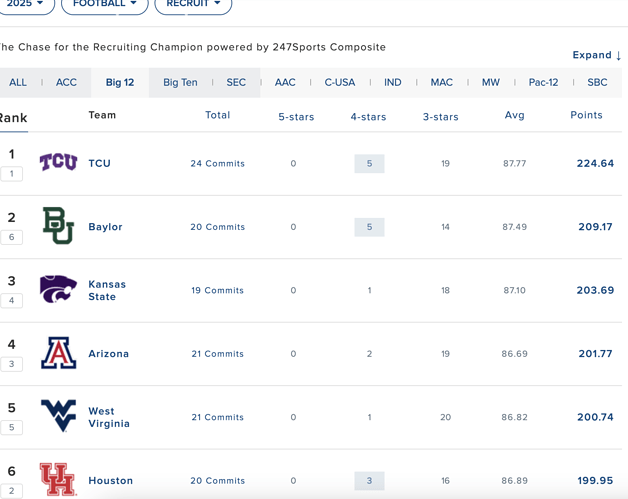This screenshot has width=628, height=499.
Task: Open the 2025 year dropdown
Action: 25,4
